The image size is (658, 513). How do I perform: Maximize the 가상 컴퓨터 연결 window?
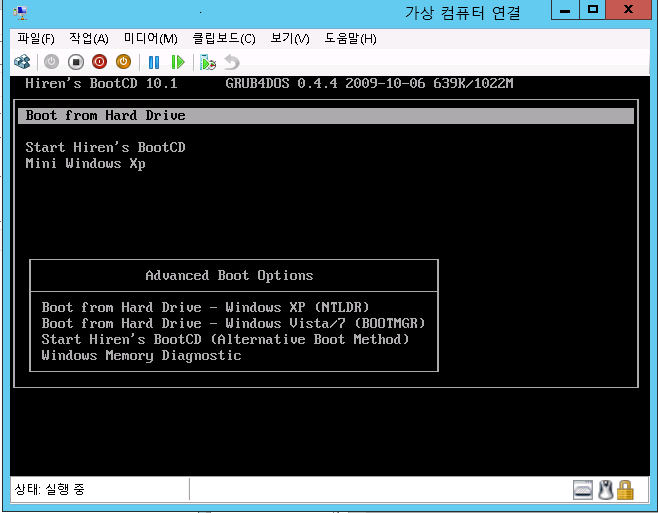click(593, 10)
